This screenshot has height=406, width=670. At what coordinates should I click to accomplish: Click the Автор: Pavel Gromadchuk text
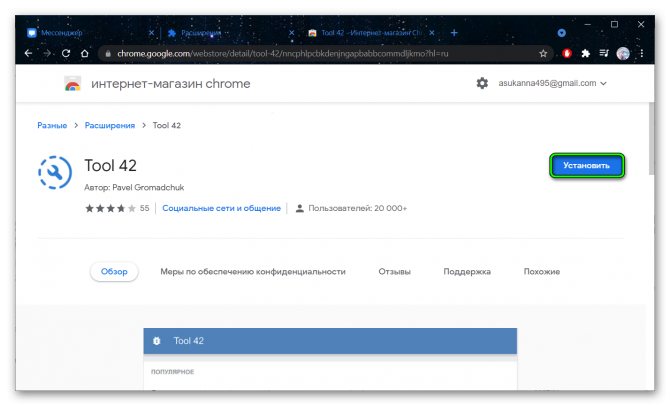[x=134, y=187]
